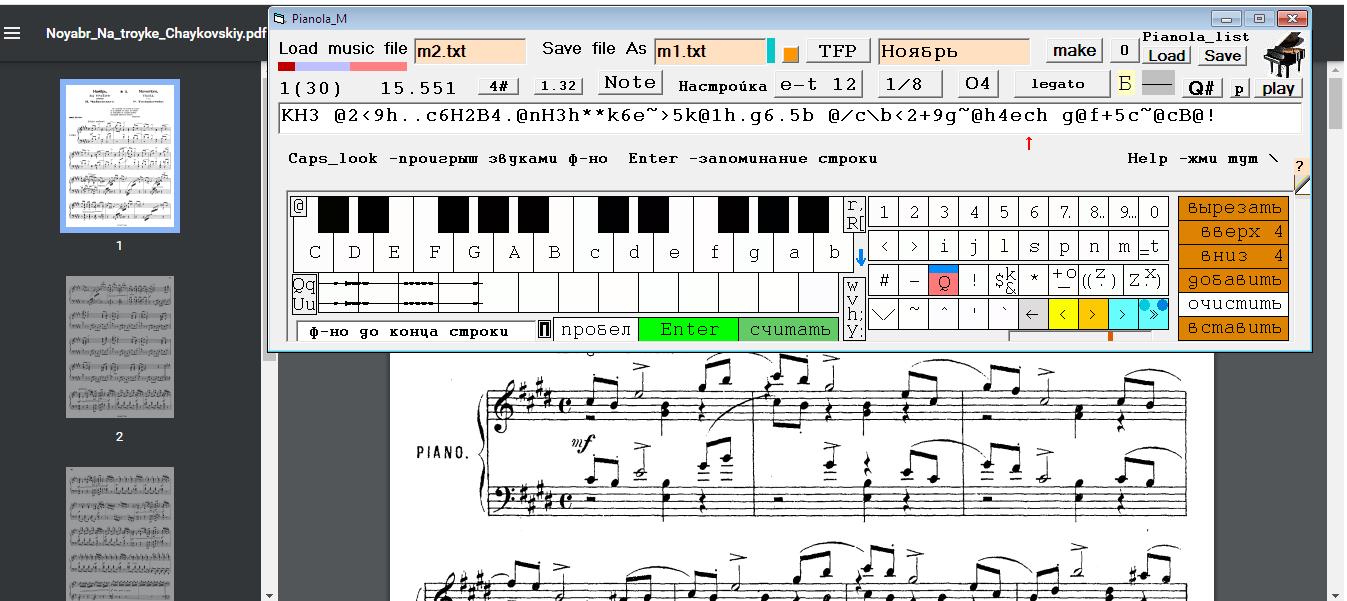1347x601 pixels.
Task: Click the Qq Uu key left of the staff
Action: (x=304, y=293)
